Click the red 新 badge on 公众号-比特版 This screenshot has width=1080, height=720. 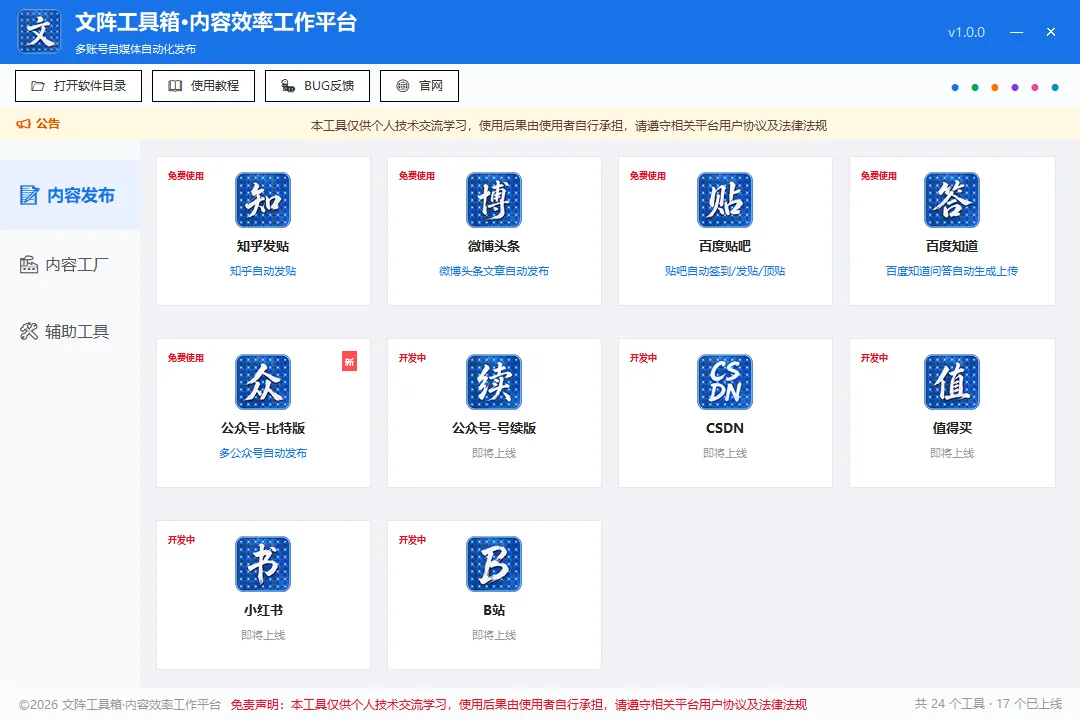click(349, 361)
